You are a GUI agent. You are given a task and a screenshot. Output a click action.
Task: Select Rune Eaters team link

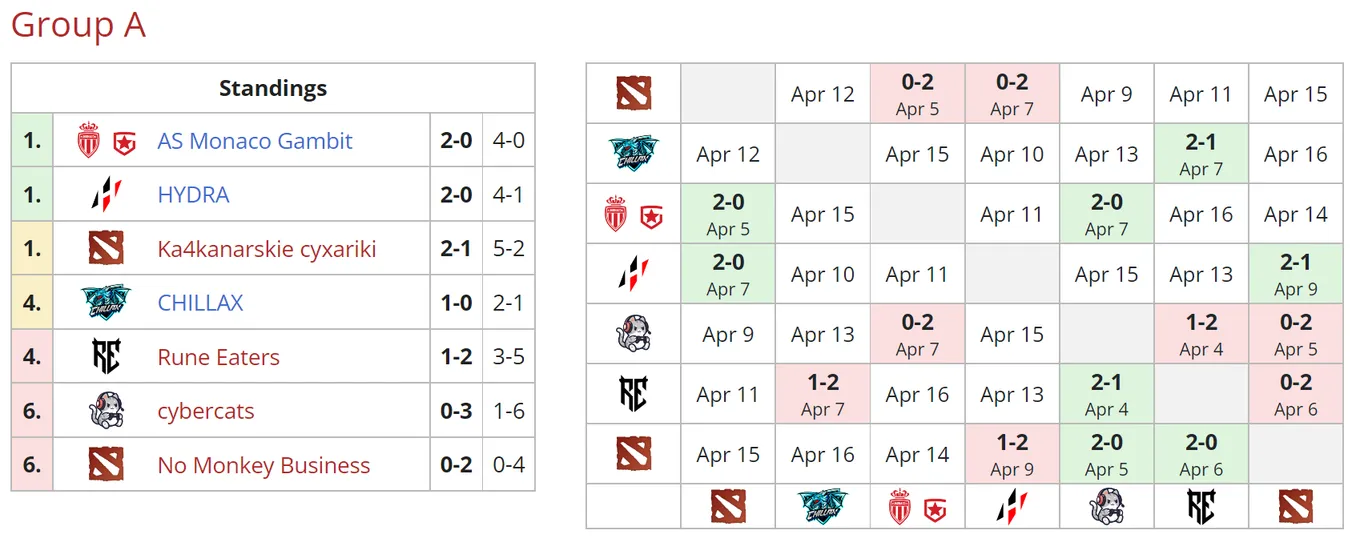[x=218, y=357]
